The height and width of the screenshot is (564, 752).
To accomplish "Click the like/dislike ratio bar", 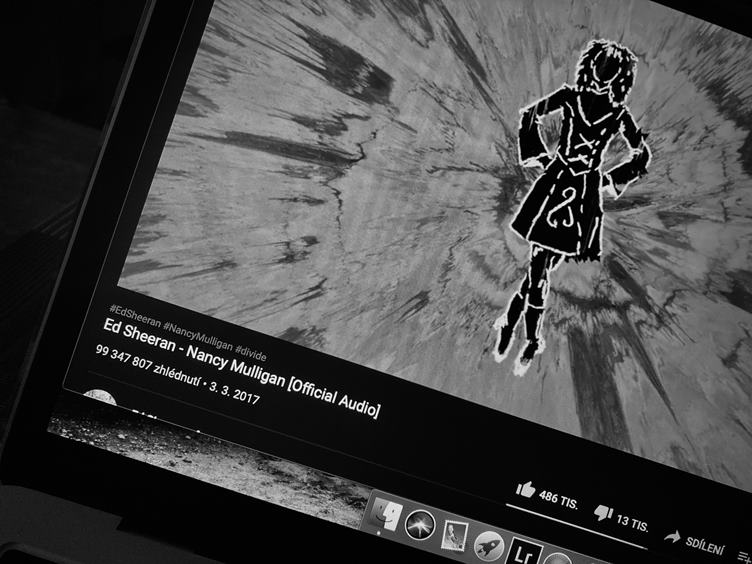I will coord(576,526).
